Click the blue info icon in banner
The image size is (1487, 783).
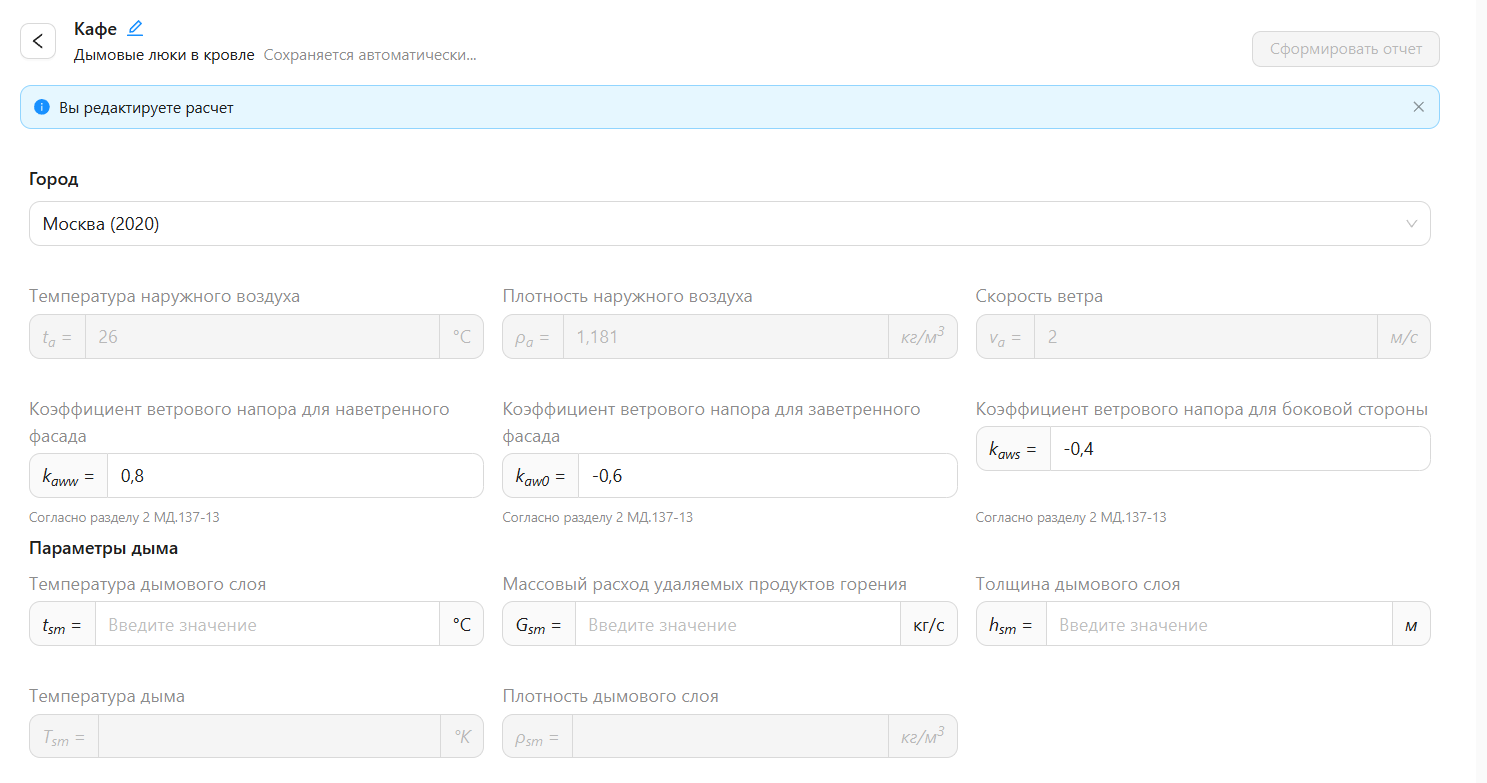[x=42, y=107]
